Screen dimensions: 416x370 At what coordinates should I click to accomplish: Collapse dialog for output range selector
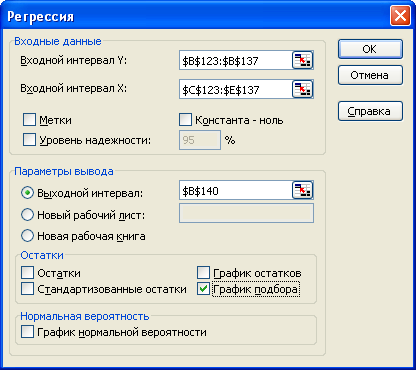point(302,190)
